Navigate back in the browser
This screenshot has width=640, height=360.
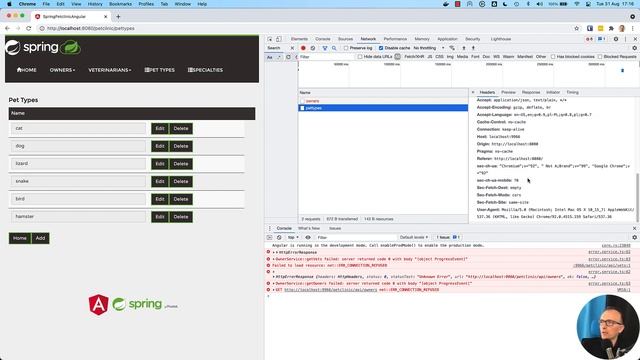point(7,29)
